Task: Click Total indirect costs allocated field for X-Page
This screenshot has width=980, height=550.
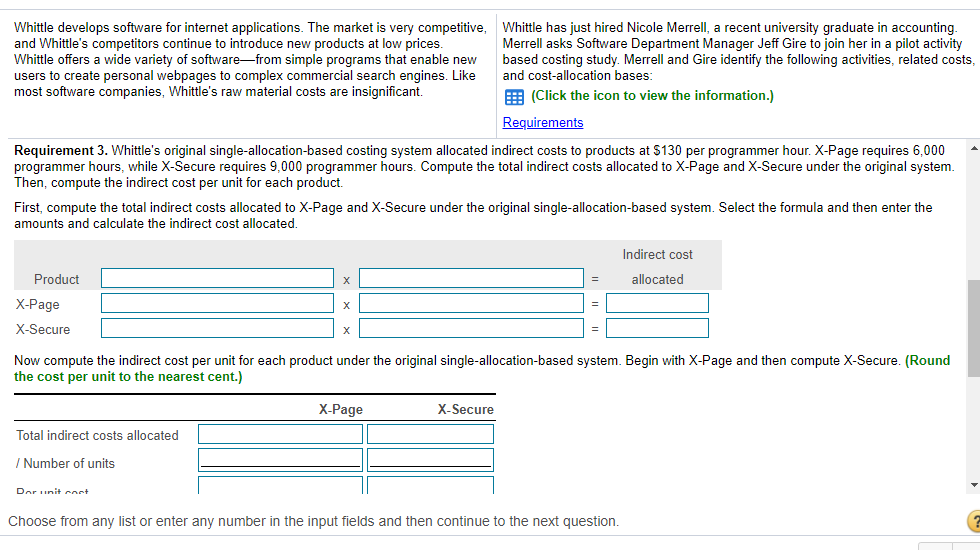Action: click(281, 434)
